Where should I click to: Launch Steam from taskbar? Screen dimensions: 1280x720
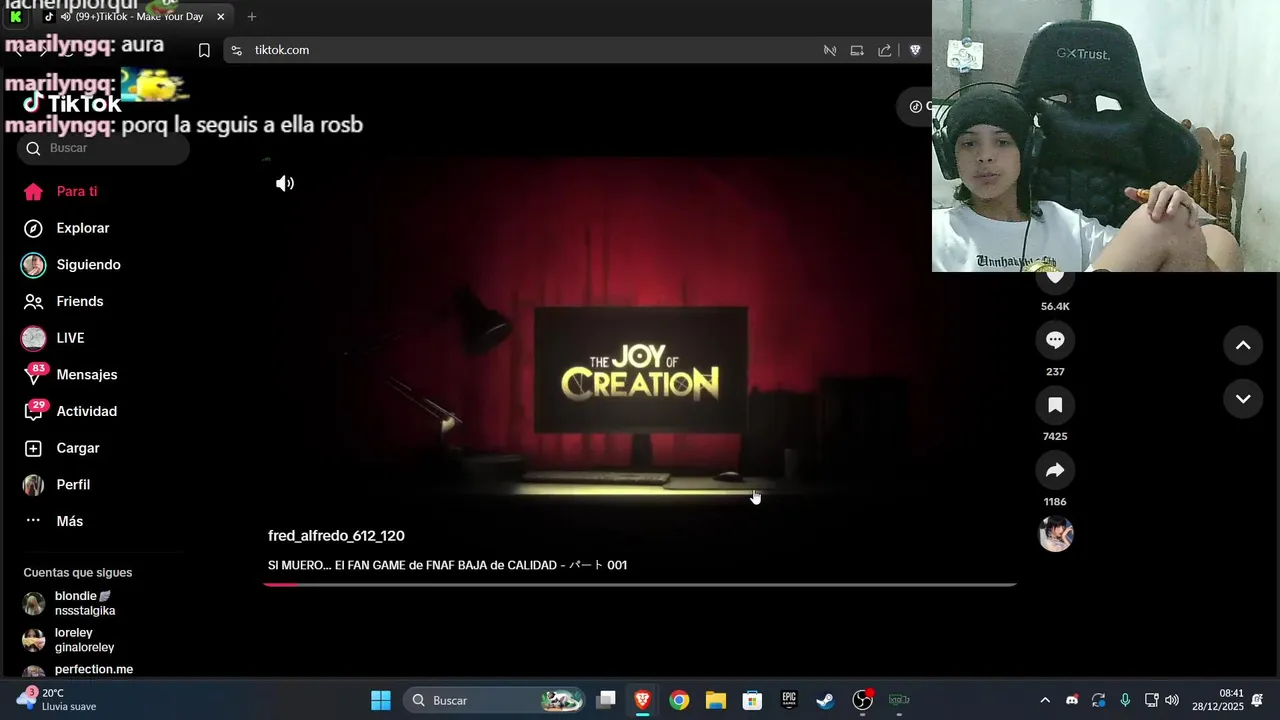click(825, 700)
